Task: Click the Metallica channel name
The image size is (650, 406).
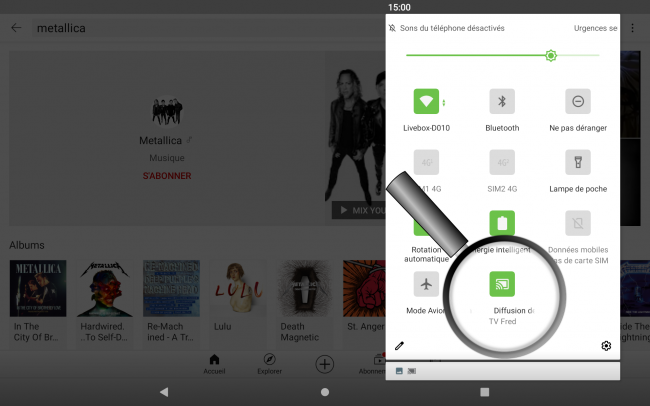Action: [160, 141]
